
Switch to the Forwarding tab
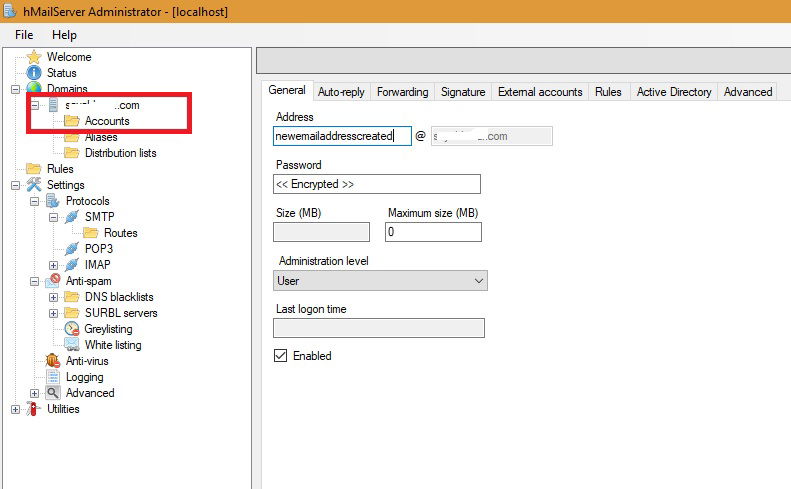point(403,92)
